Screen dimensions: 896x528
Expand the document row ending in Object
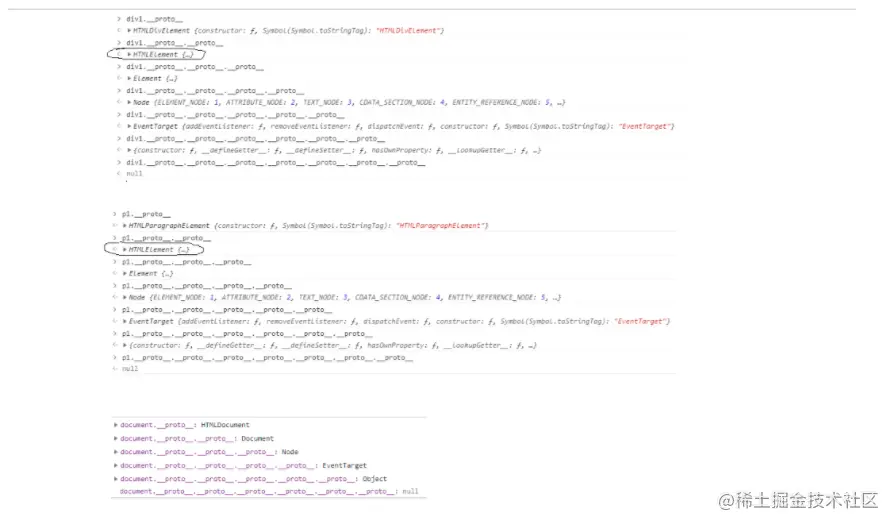coord(115,479)
